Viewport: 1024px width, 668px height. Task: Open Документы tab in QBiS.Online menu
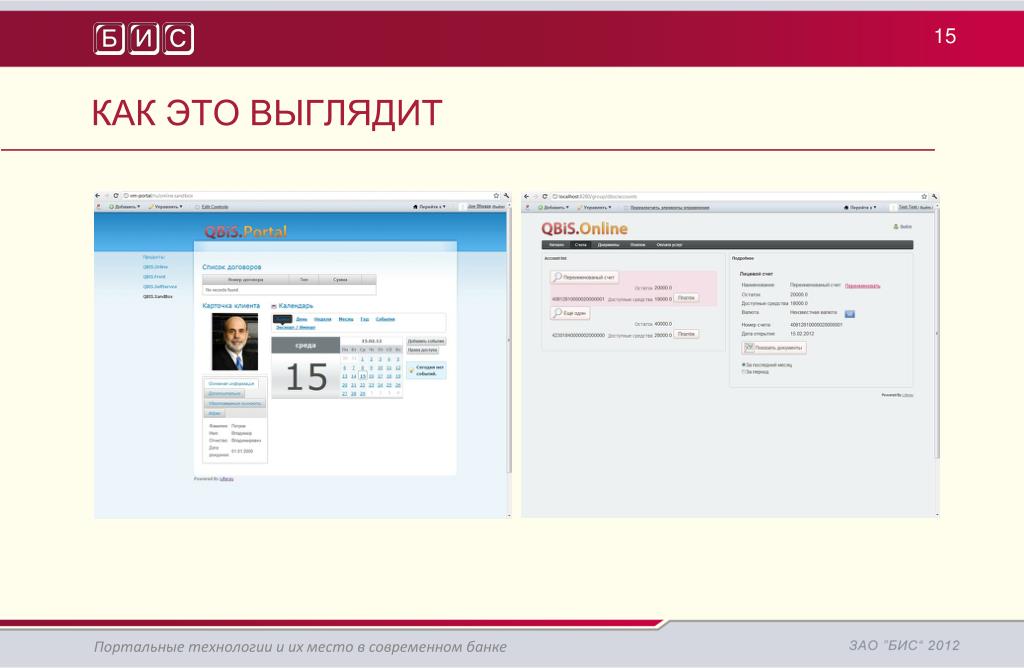click(x=609, y=245)
